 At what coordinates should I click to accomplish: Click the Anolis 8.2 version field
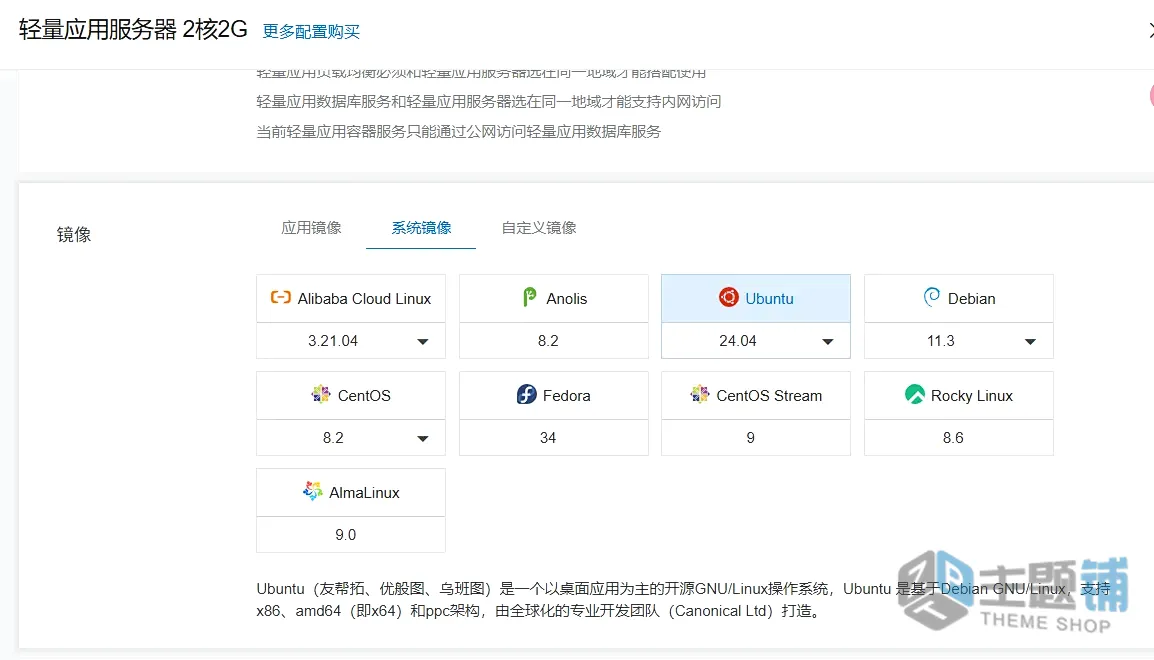(553, 341)
